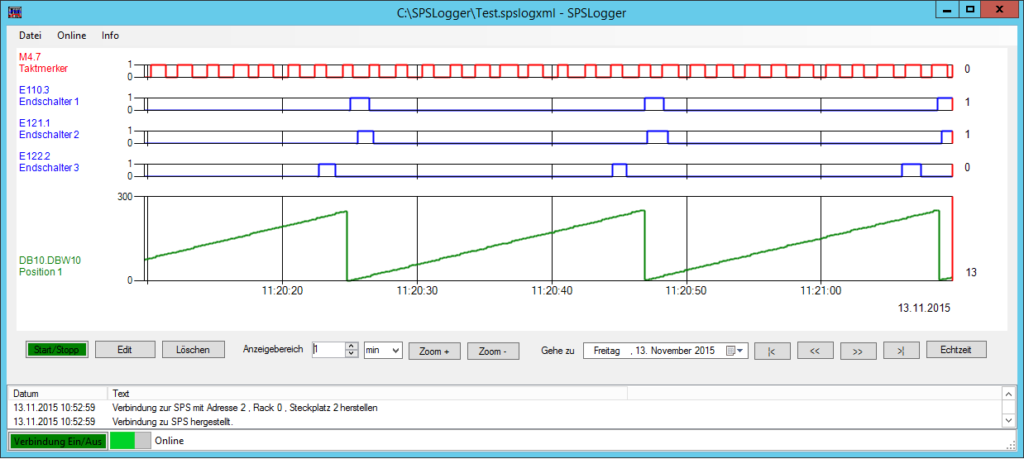Open the calendar dropdown of the date picker

[x=733, y=351]
